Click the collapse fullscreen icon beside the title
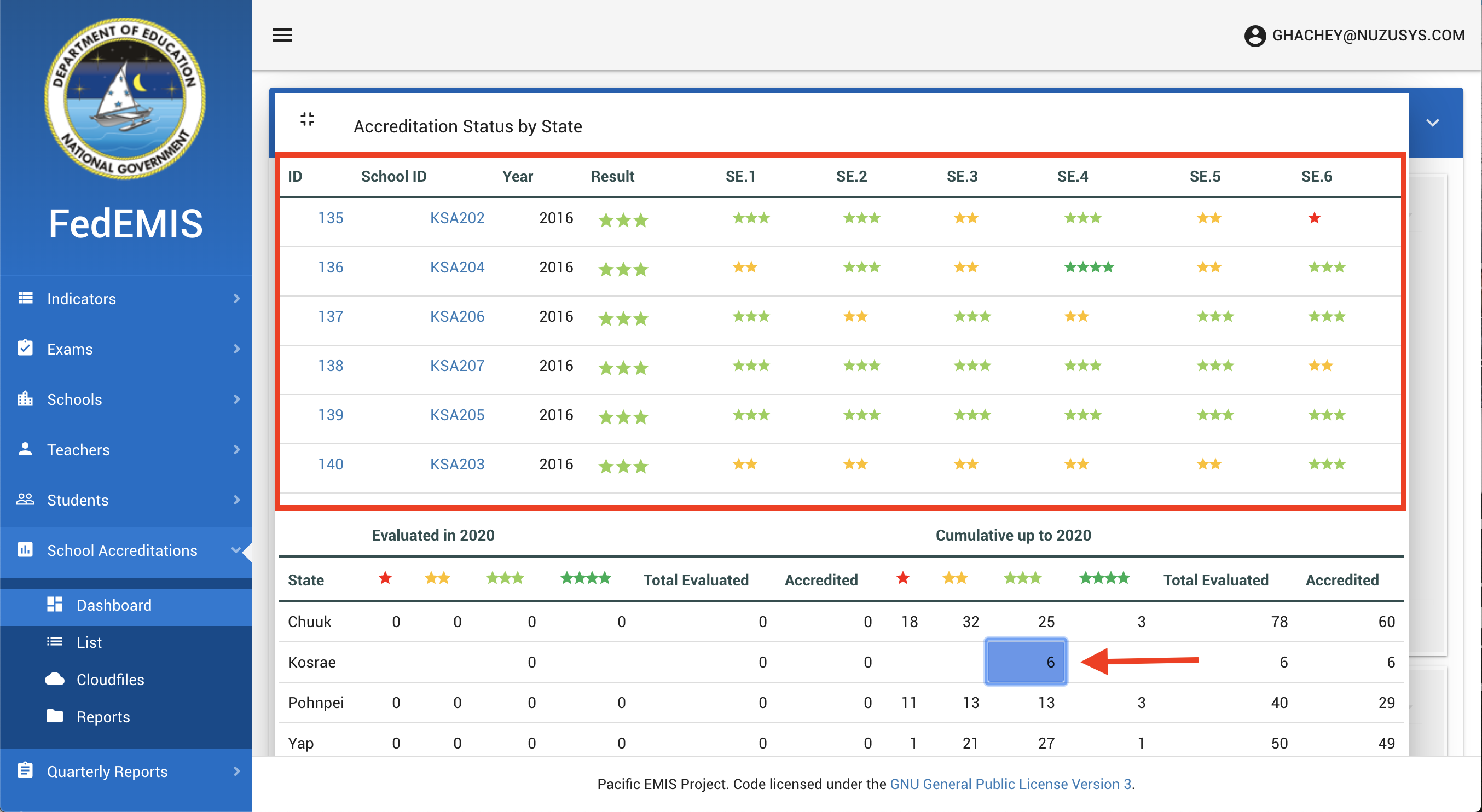The height and width of the screenshot is (812, 1482). click(x=307, y=120)
